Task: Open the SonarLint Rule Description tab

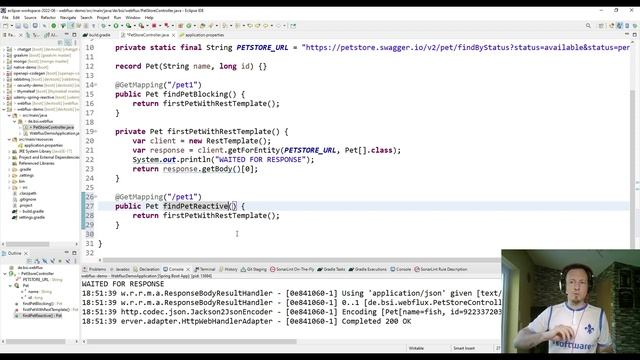Action: (x=441, y=269)
